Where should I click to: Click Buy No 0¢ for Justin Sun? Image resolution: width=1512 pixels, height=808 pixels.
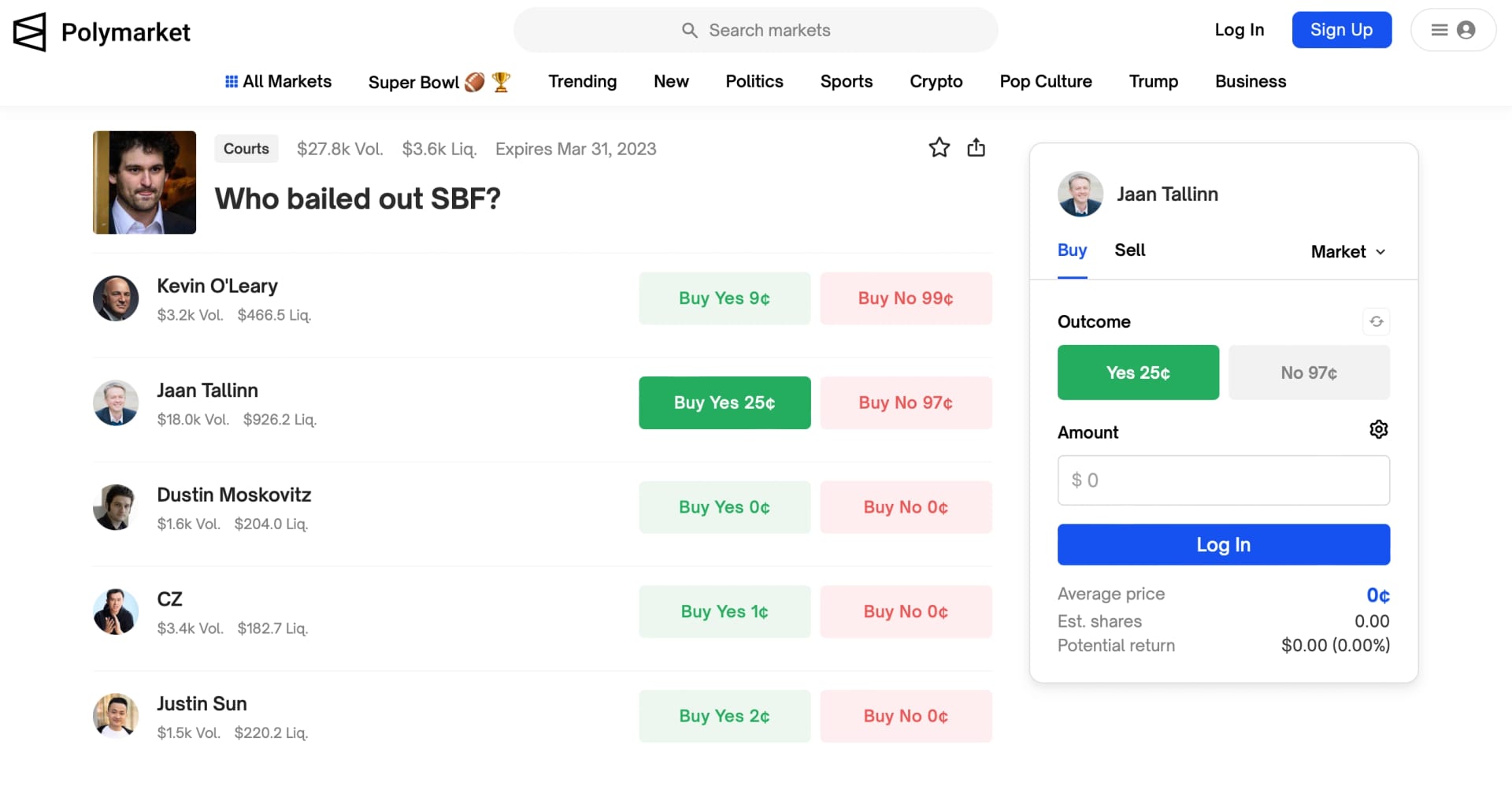(905, 717)
